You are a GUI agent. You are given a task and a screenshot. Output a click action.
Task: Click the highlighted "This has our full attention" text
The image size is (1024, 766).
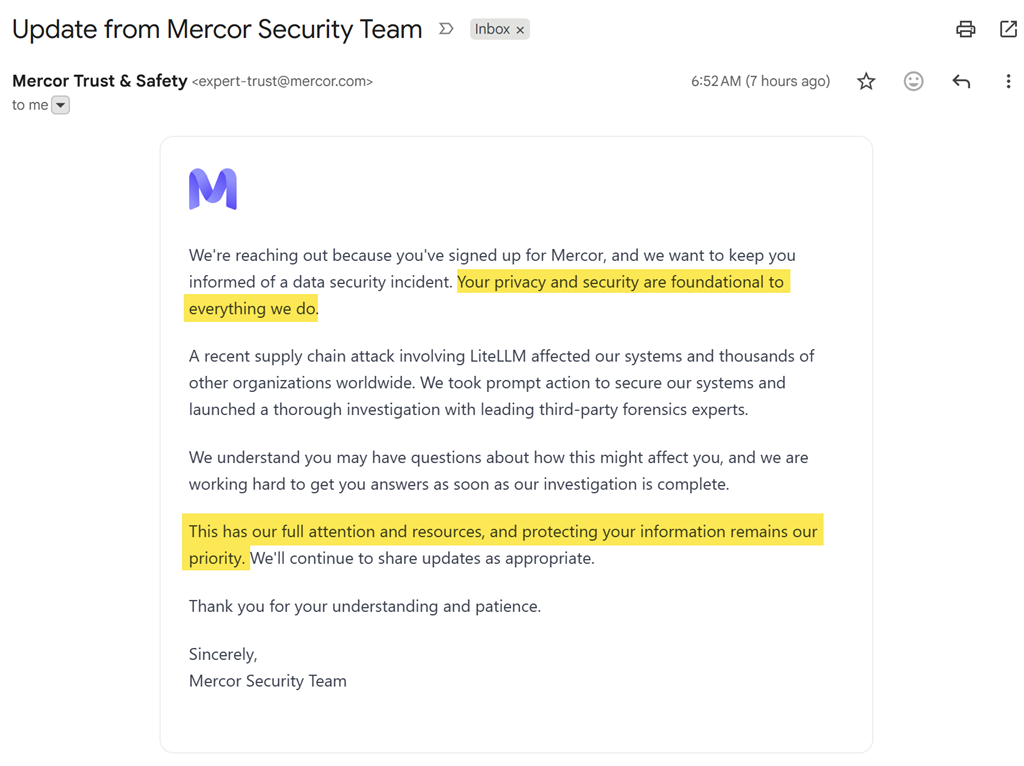coord(503,532)
